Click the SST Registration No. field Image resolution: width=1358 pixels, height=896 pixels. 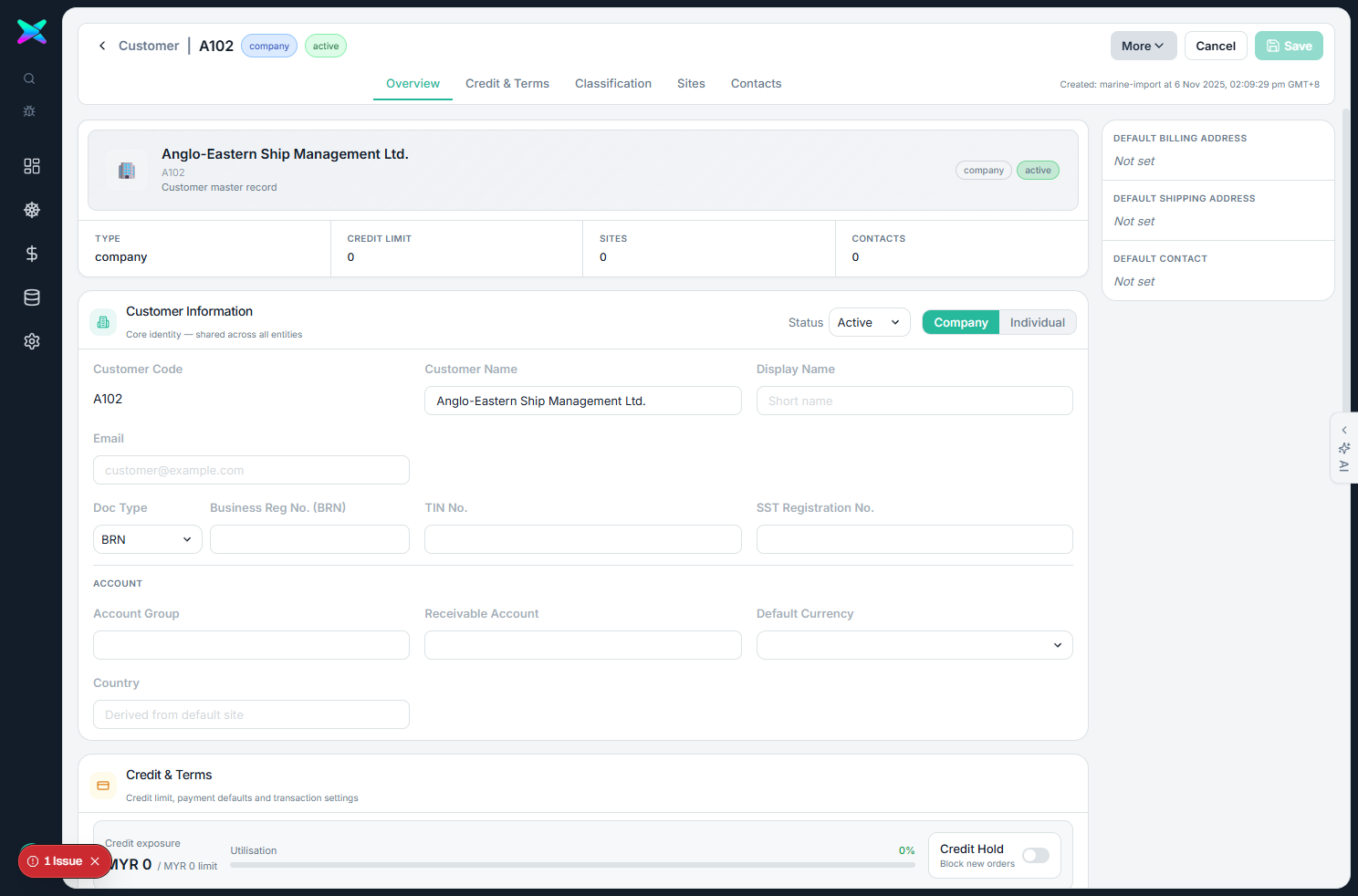(914, 539)
